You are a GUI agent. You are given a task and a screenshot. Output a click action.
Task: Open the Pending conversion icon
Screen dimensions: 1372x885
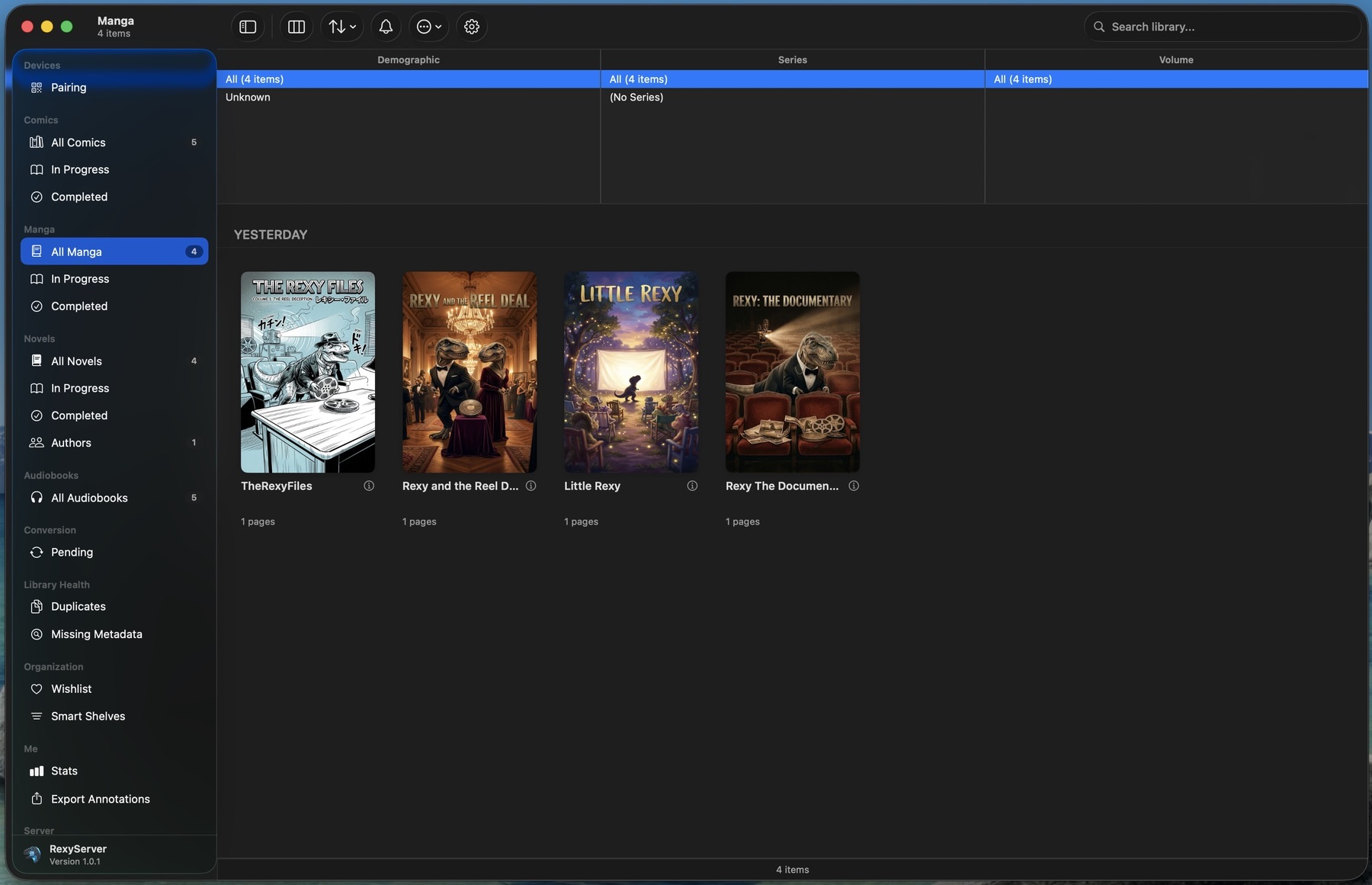(x=36, y=553)
